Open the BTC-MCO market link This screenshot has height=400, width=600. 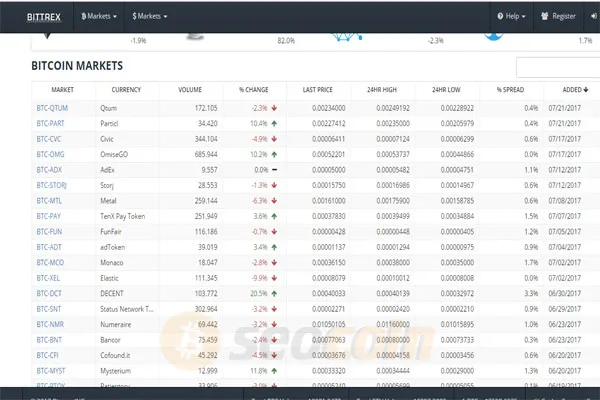point(50,263)
